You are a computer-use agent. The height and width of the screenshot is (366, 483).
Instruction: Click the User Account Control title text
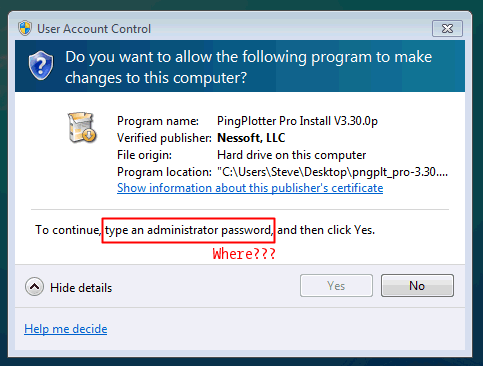click(x=94, y=29)
